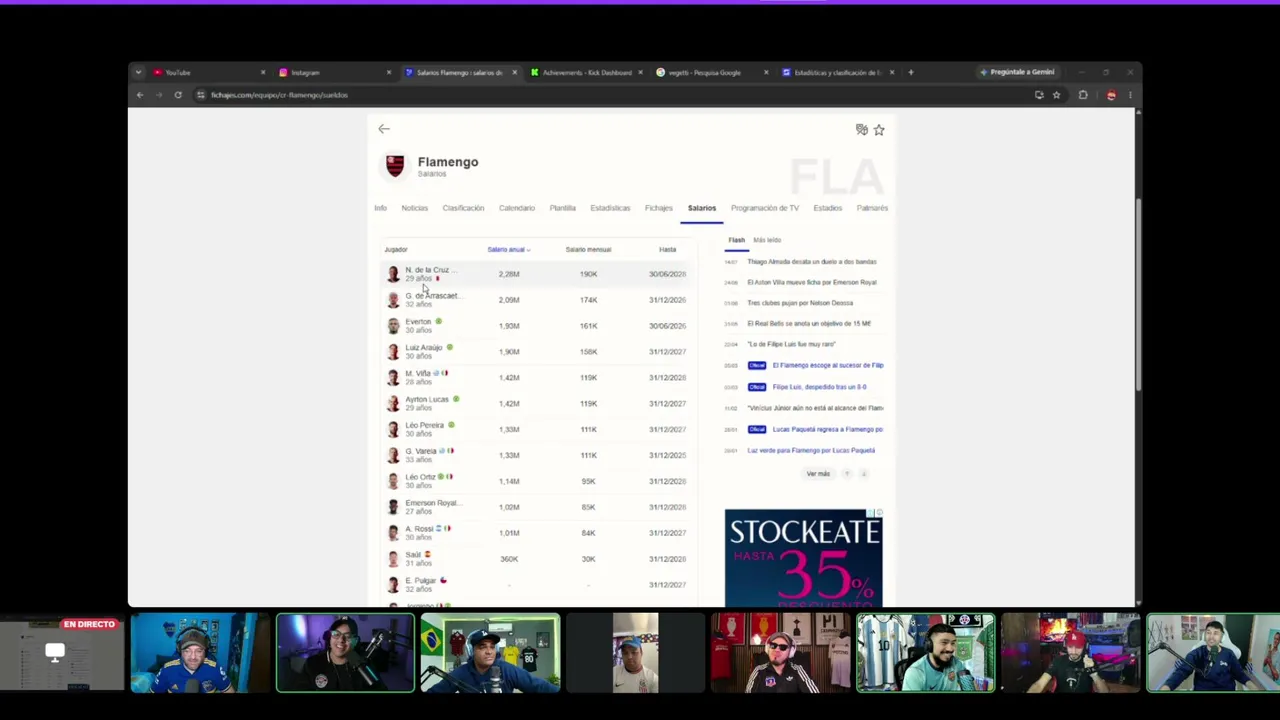Click the Ver más button under news
The width and height of the screenshot is (1280, 720).
click(x=818, y=474)
